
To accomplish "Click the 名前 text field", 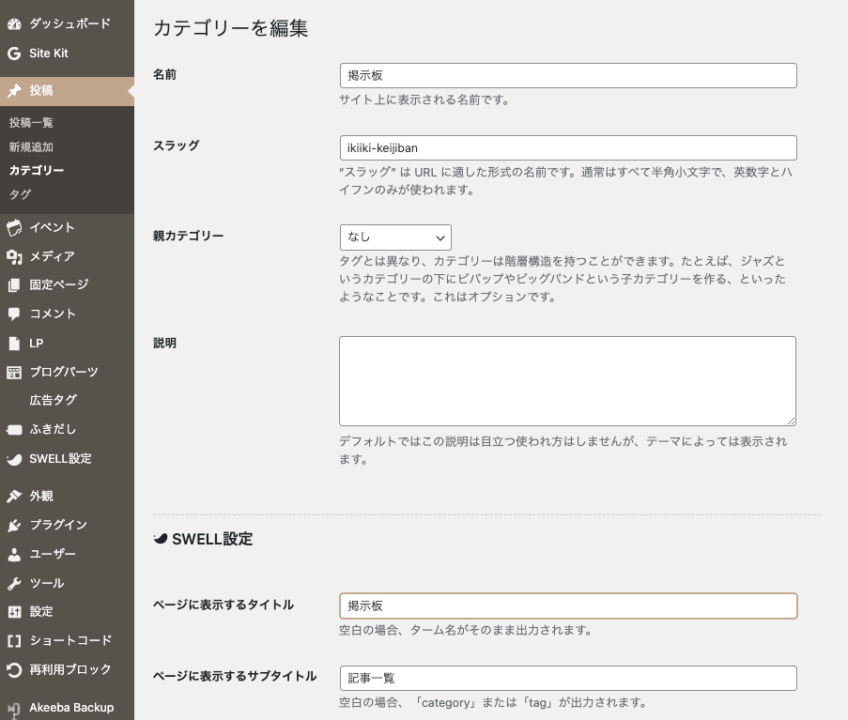I will click(568, 76).
